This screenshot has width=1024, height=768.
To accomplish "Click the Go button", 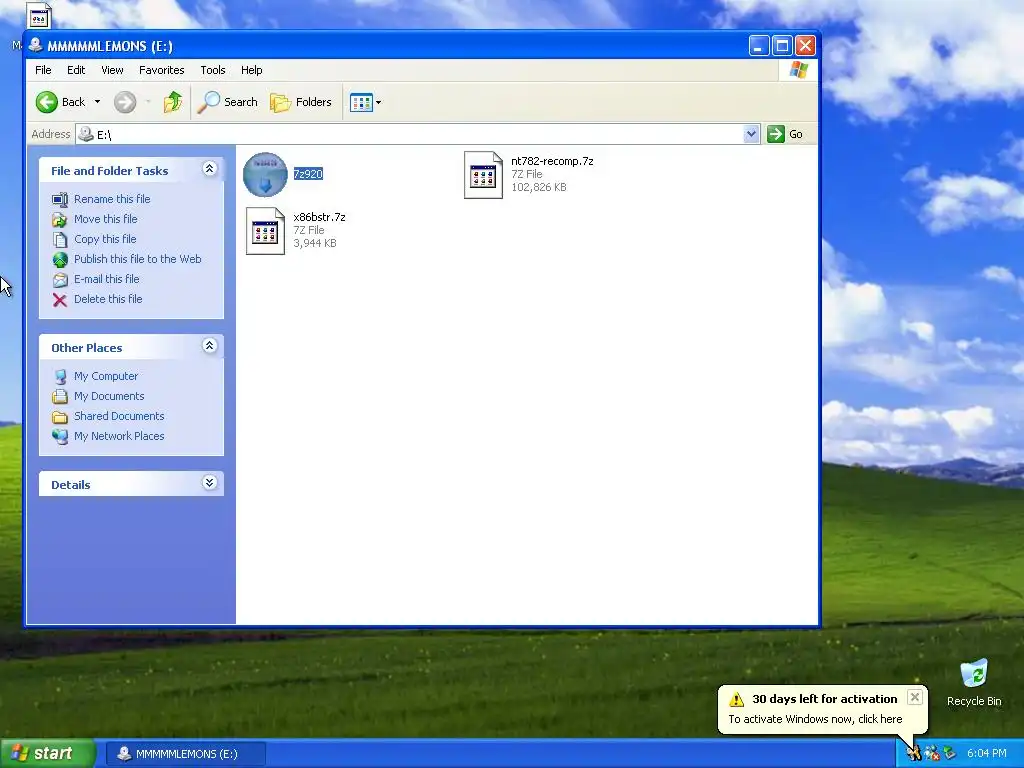I will 786,134.
